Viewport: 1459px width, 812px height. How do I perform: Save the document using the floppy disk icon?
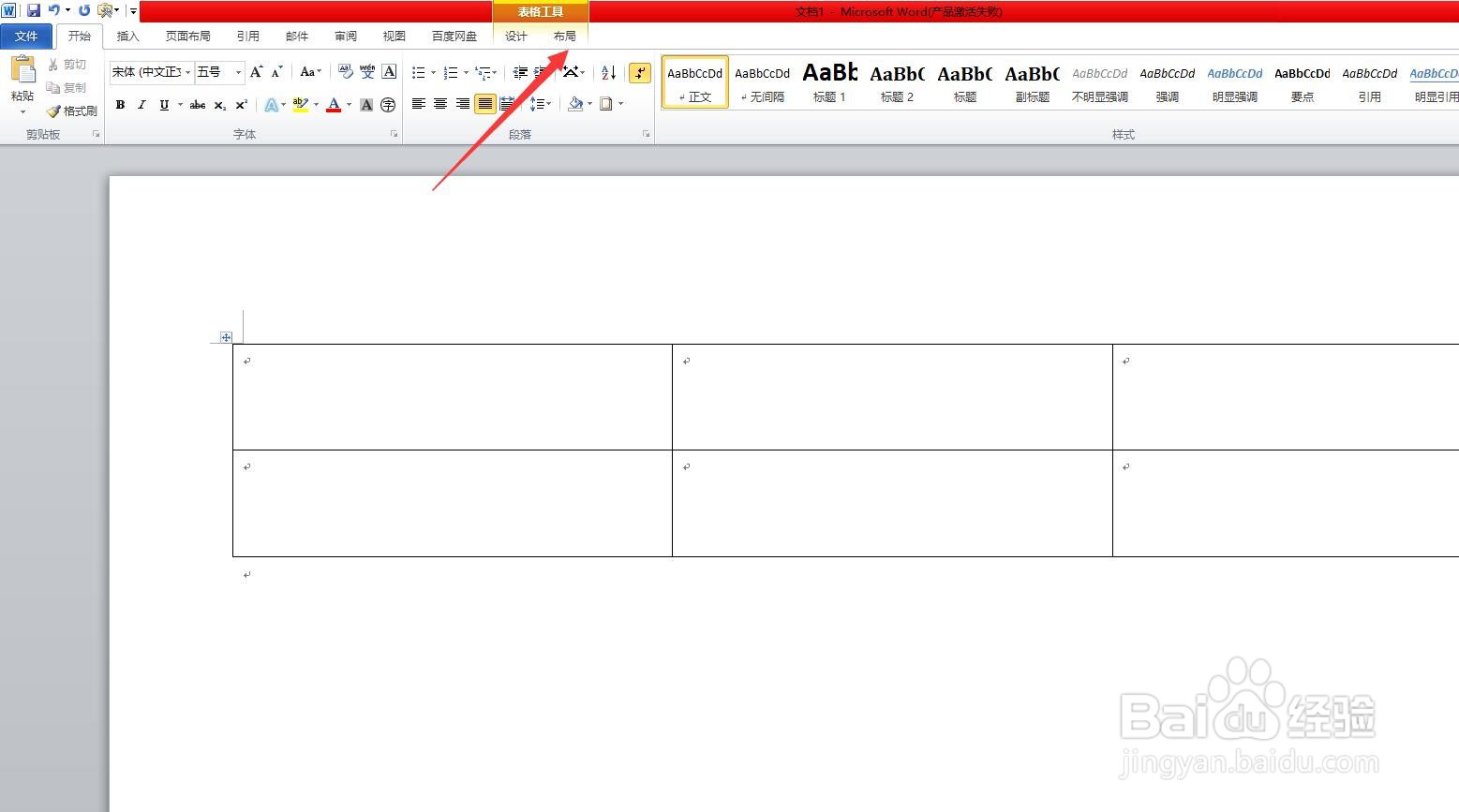tap(34, 10)
